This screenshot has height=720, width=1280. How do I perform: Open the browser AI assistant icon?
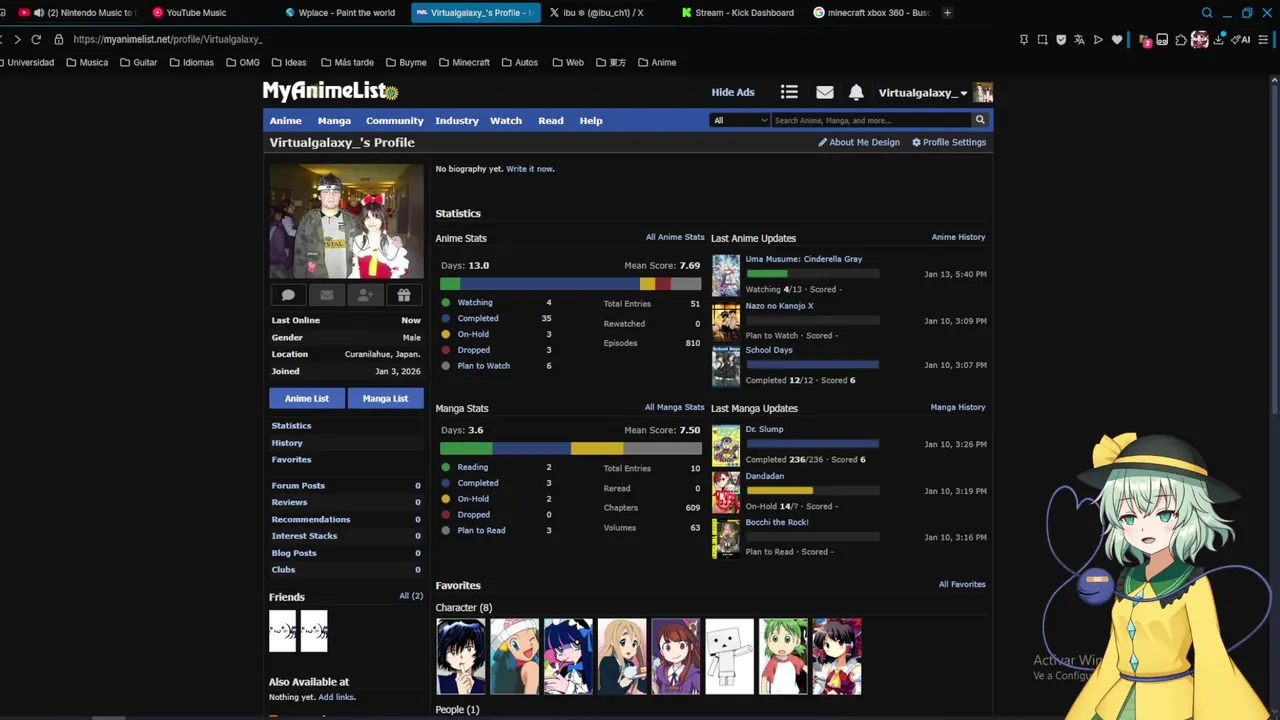pos(1241,39)
